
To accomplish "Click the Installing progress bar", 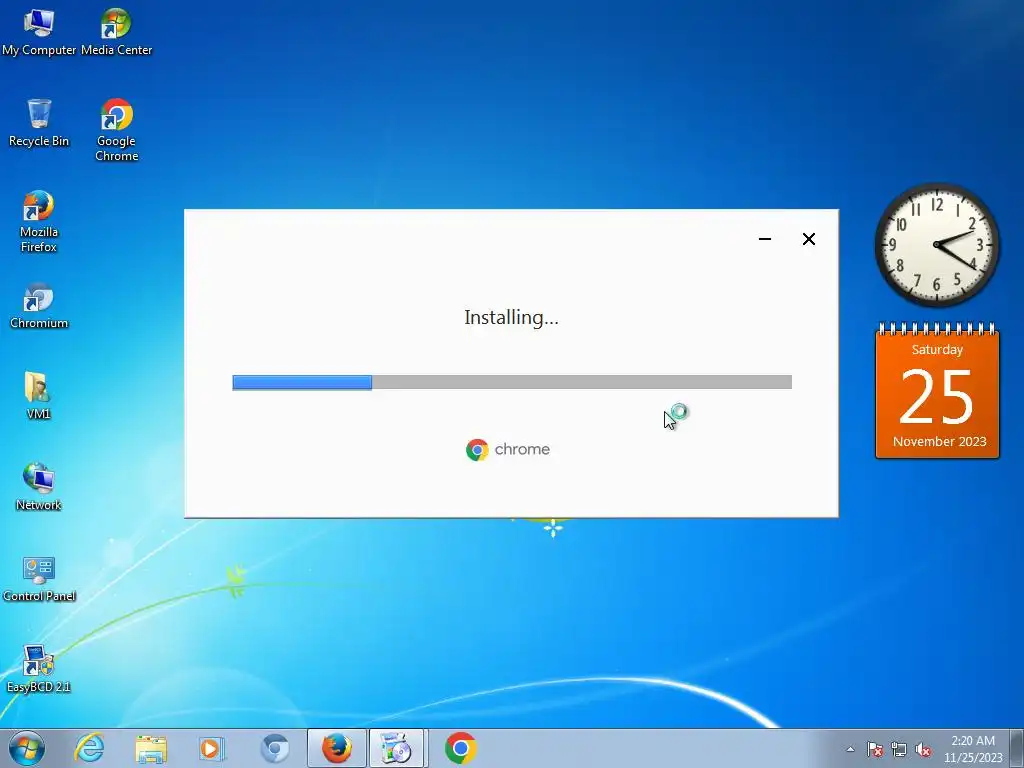I will (x=512, y=382).
